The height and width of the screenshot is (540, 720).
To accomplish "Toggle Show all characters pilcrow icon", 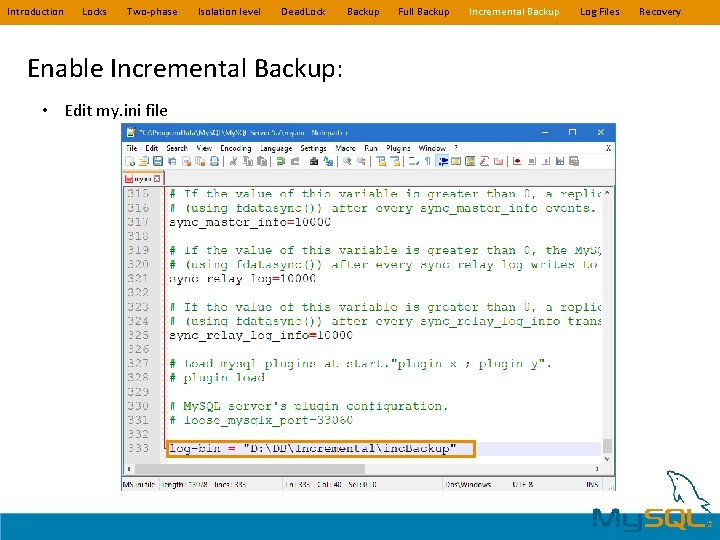I will coord(428,161).
